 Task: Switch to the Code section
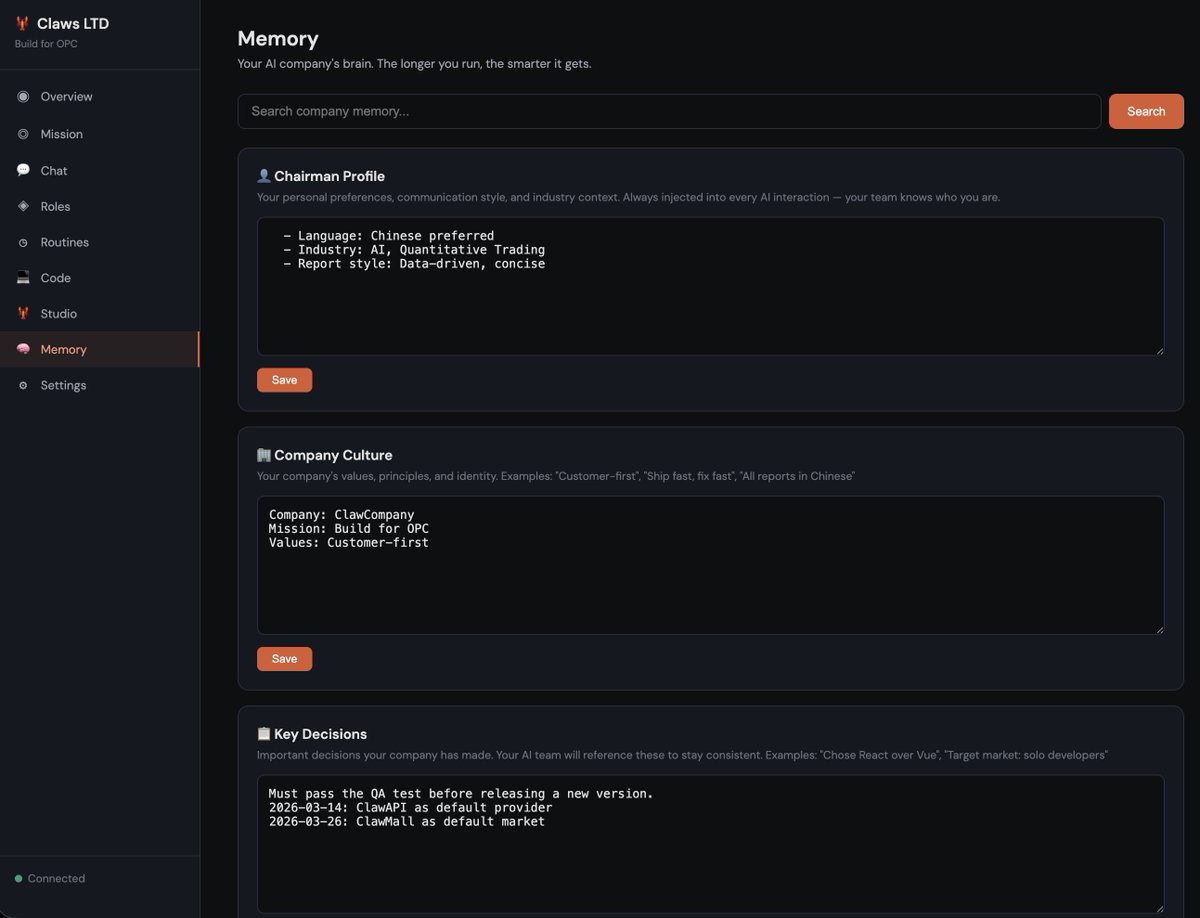[100, 278]
